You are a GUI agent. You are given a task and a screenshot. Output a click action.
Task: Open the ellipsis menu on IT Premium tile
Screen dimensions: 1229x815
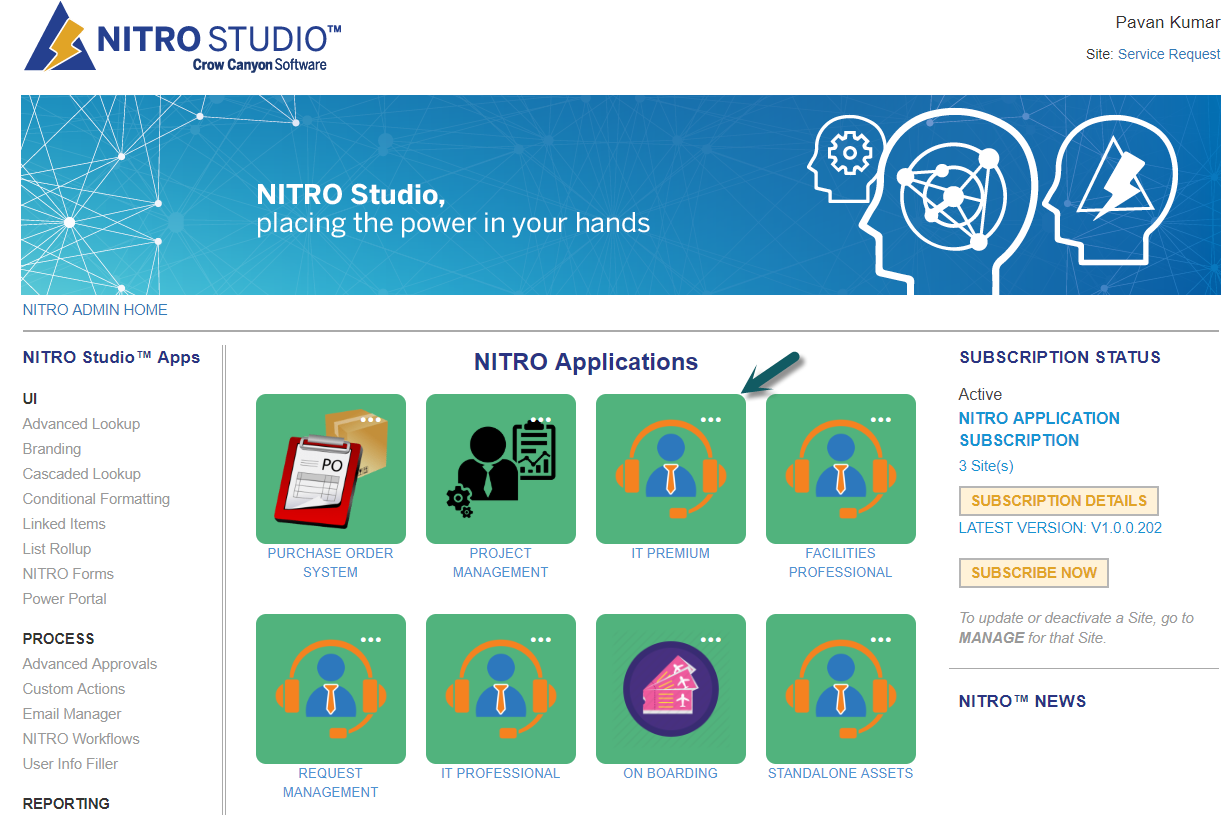711,420
